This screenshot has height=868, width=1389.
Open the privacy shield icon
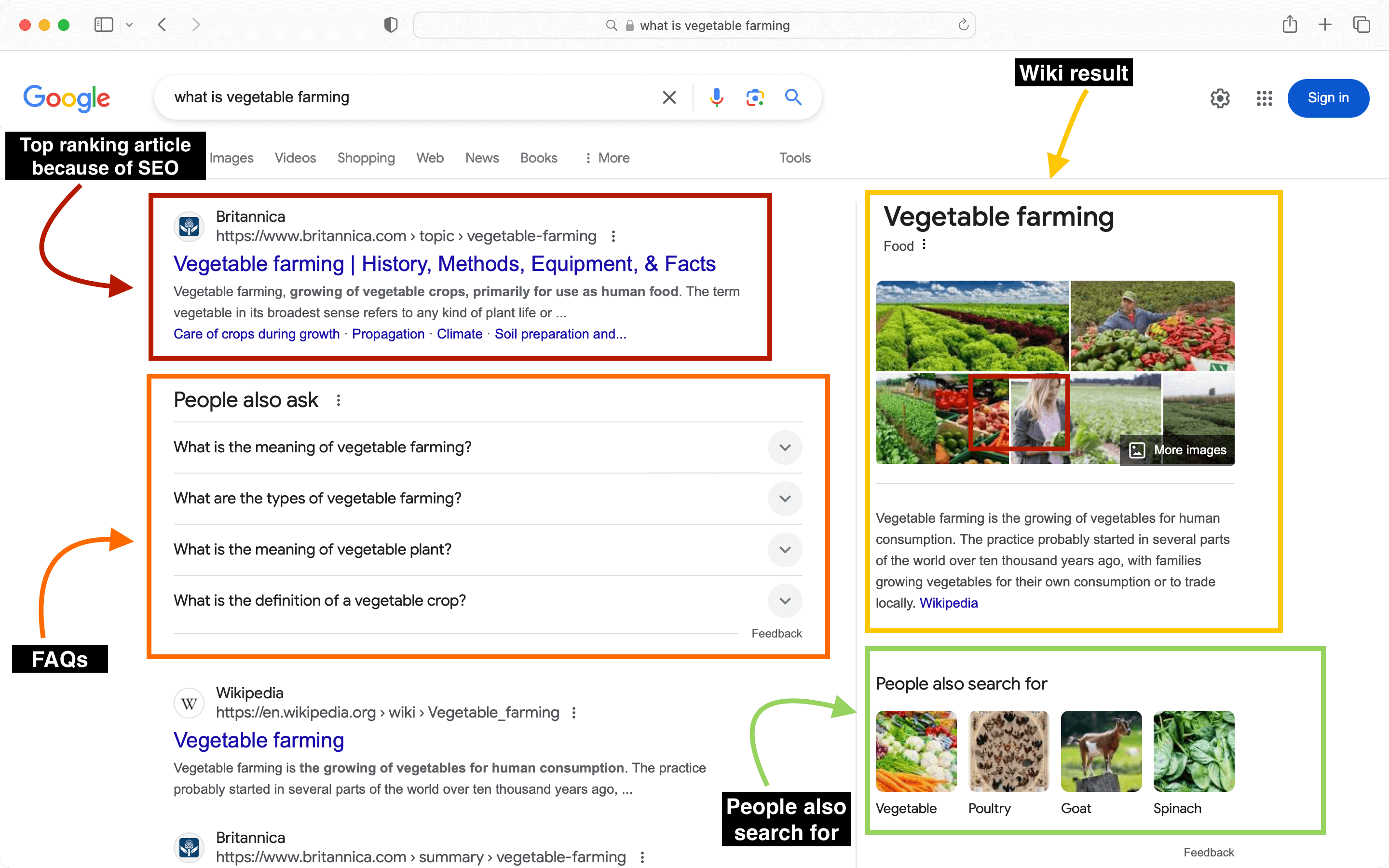(x=390, y=25)
